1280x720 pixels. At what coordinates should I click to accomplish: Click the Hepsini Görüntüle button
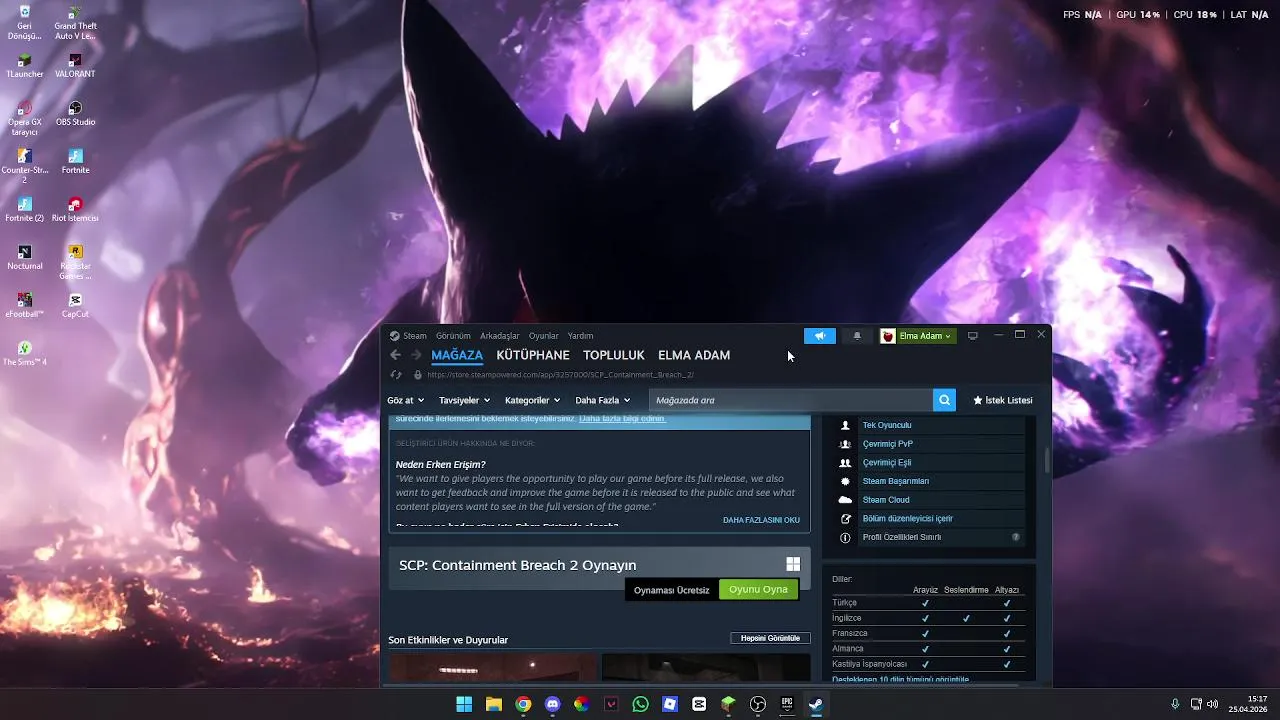770,638
